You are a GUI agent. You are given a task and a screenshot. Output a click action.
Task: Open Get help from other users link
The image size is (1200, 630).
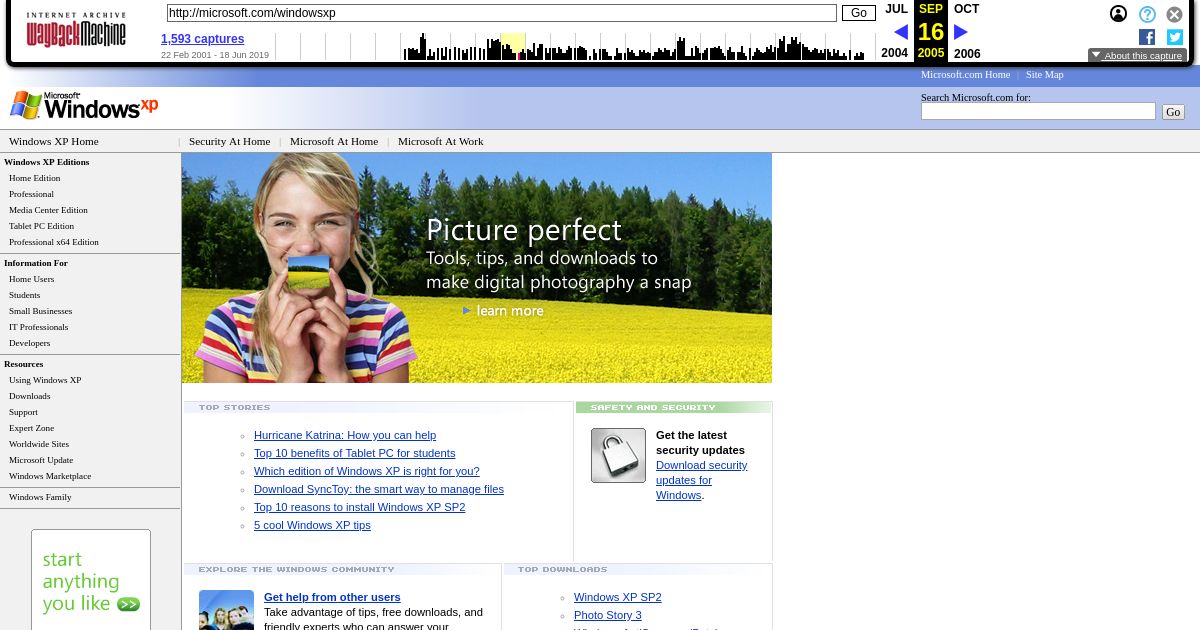(x=332, y=597)
